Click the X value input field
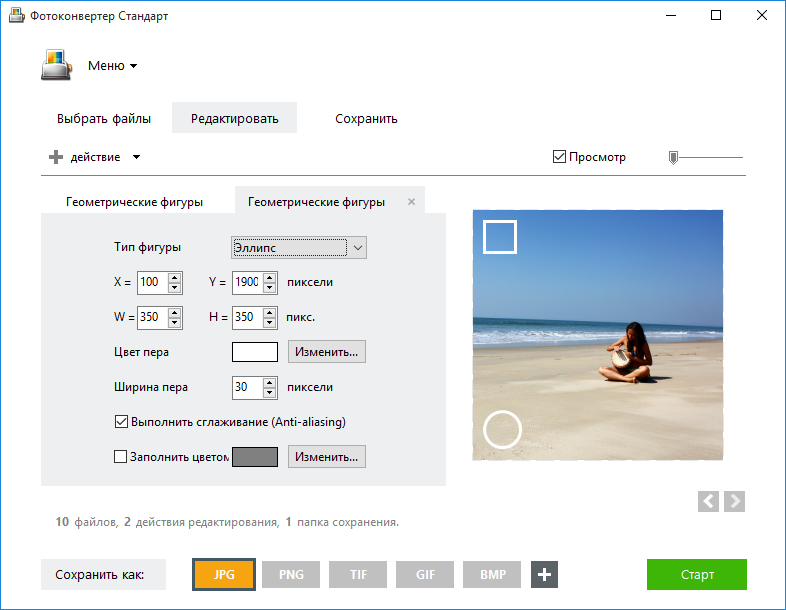The width and height of the screenshot is (786, 610). click(x=152, y=282)
